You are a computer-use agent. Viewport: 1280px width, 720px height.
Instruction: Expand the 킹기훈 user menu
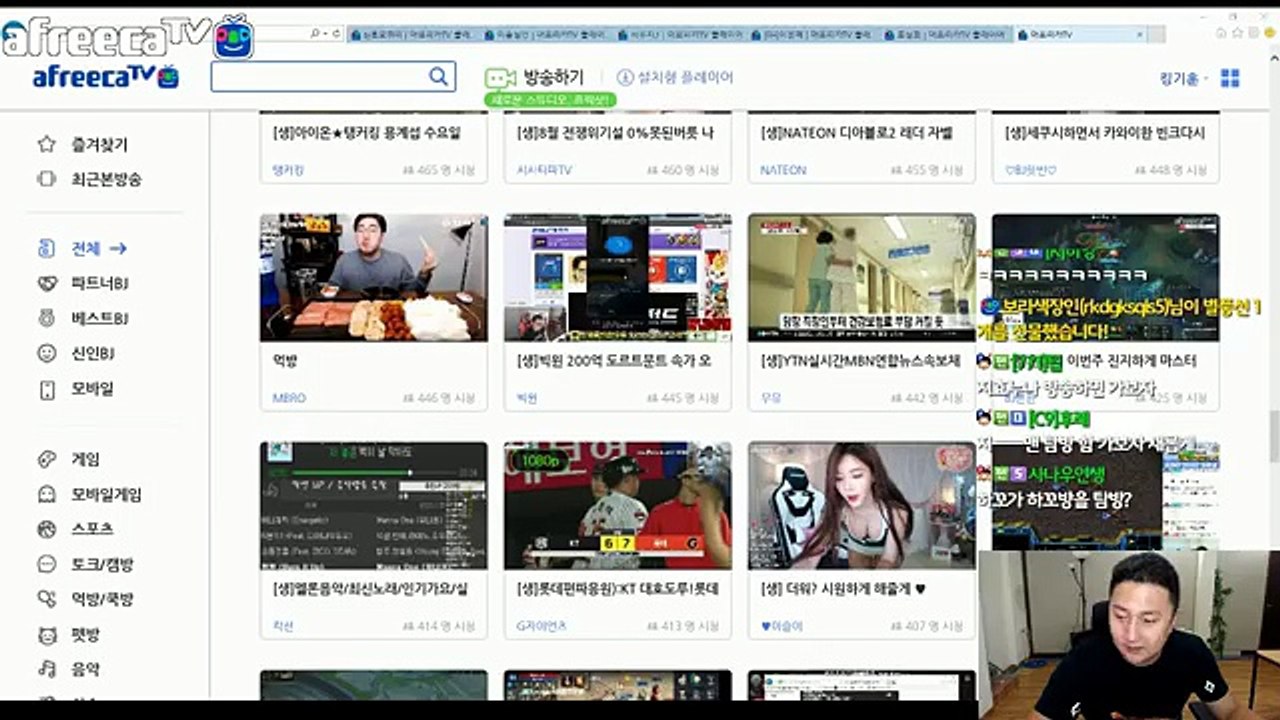(x=1184, y=78)
